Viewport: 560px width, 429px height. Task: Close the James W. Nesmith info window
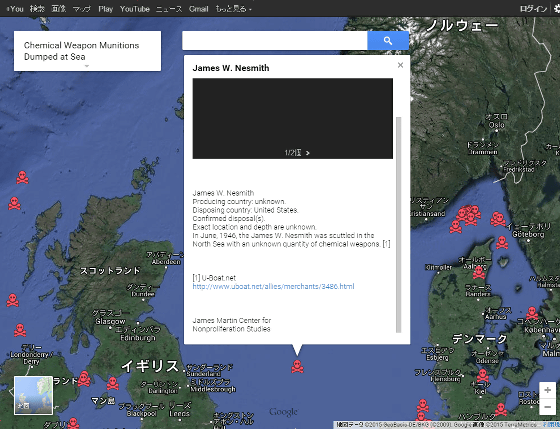pyautogui.click(x=400, y=65)
